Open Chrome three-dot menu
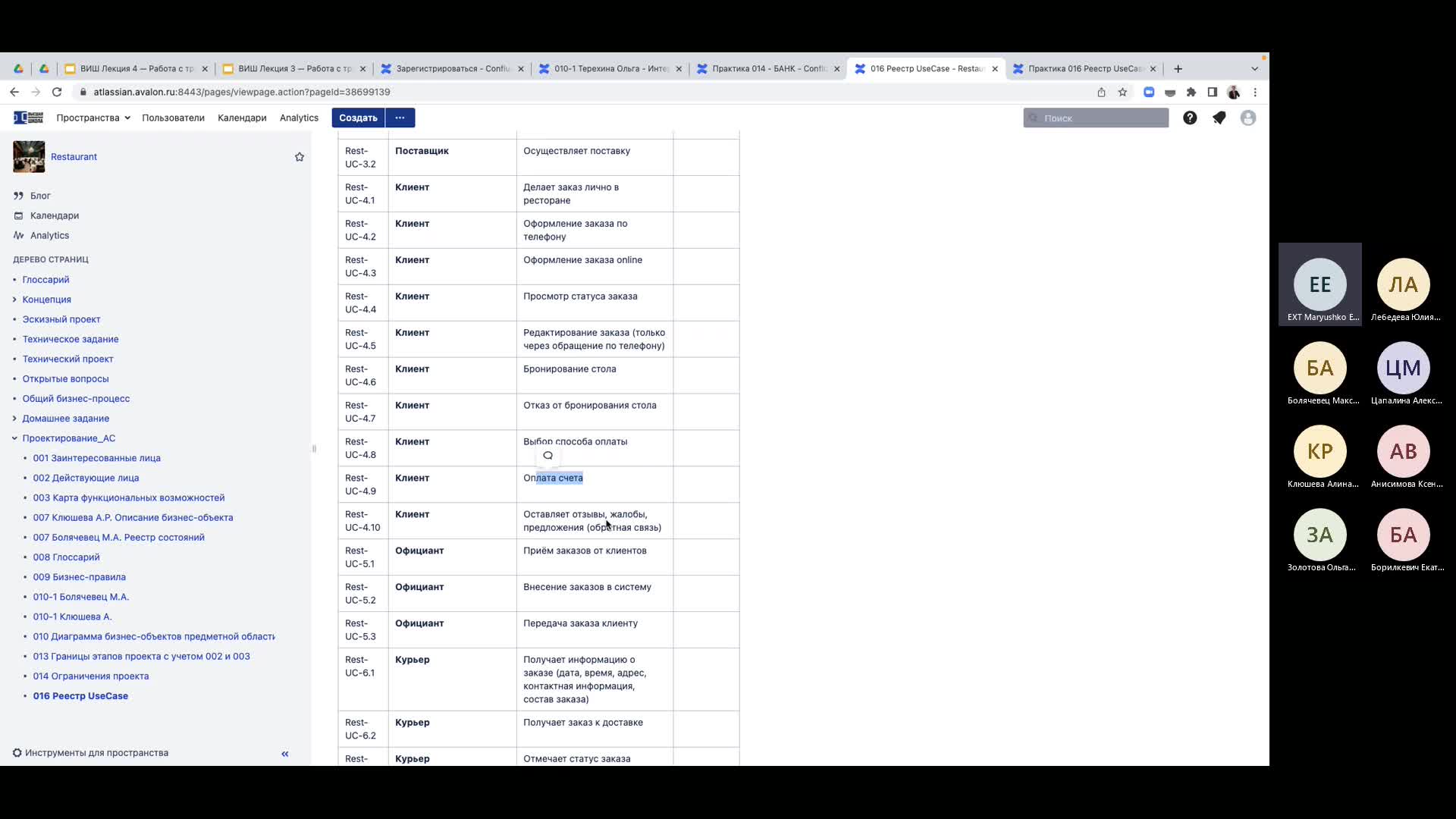This screenshot has width=1456, height=819. pos(1255,92)
